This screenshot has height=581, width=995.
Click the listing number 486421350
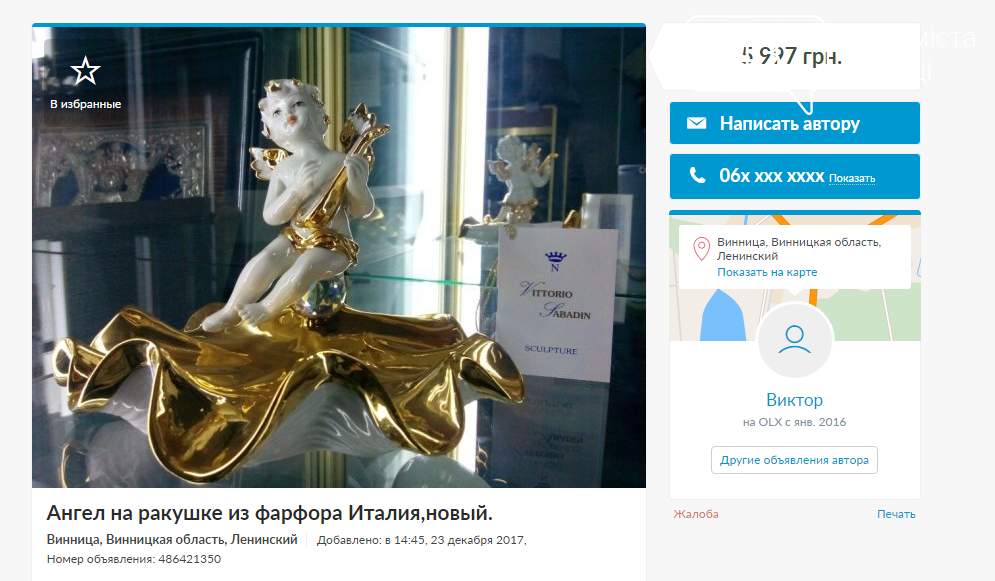pyautogui.click(x=189, y=559)
